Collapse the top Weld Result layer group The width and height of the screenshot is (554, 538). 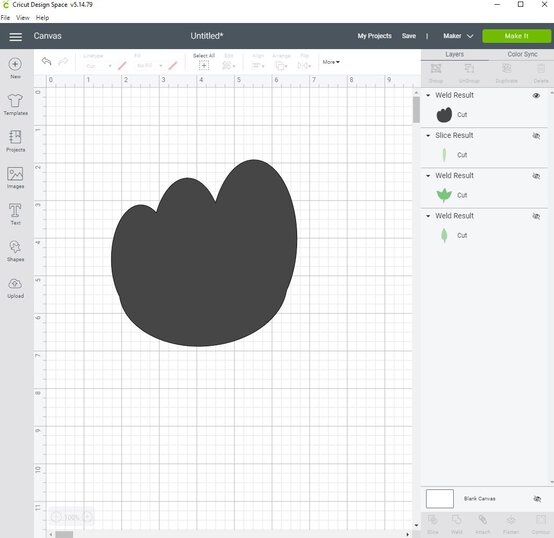tap(428, 95)
